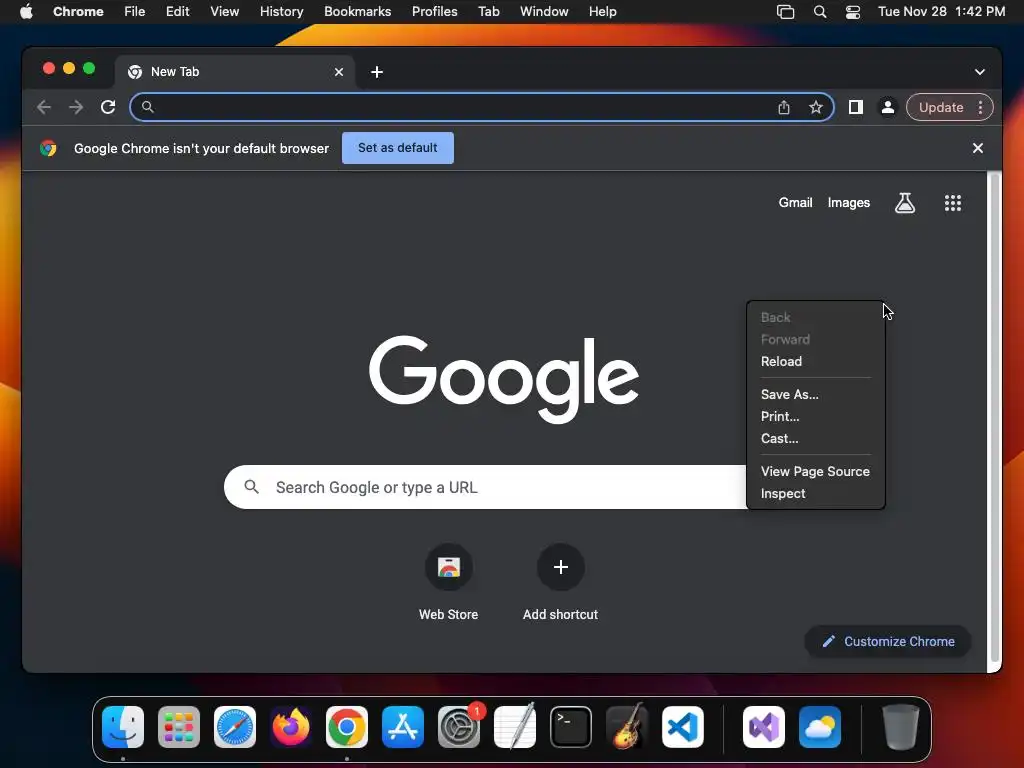The height and width of the screenshot is (768, 1024).
Task: Open Visual Studio from the dock
Action: [764, 727]
